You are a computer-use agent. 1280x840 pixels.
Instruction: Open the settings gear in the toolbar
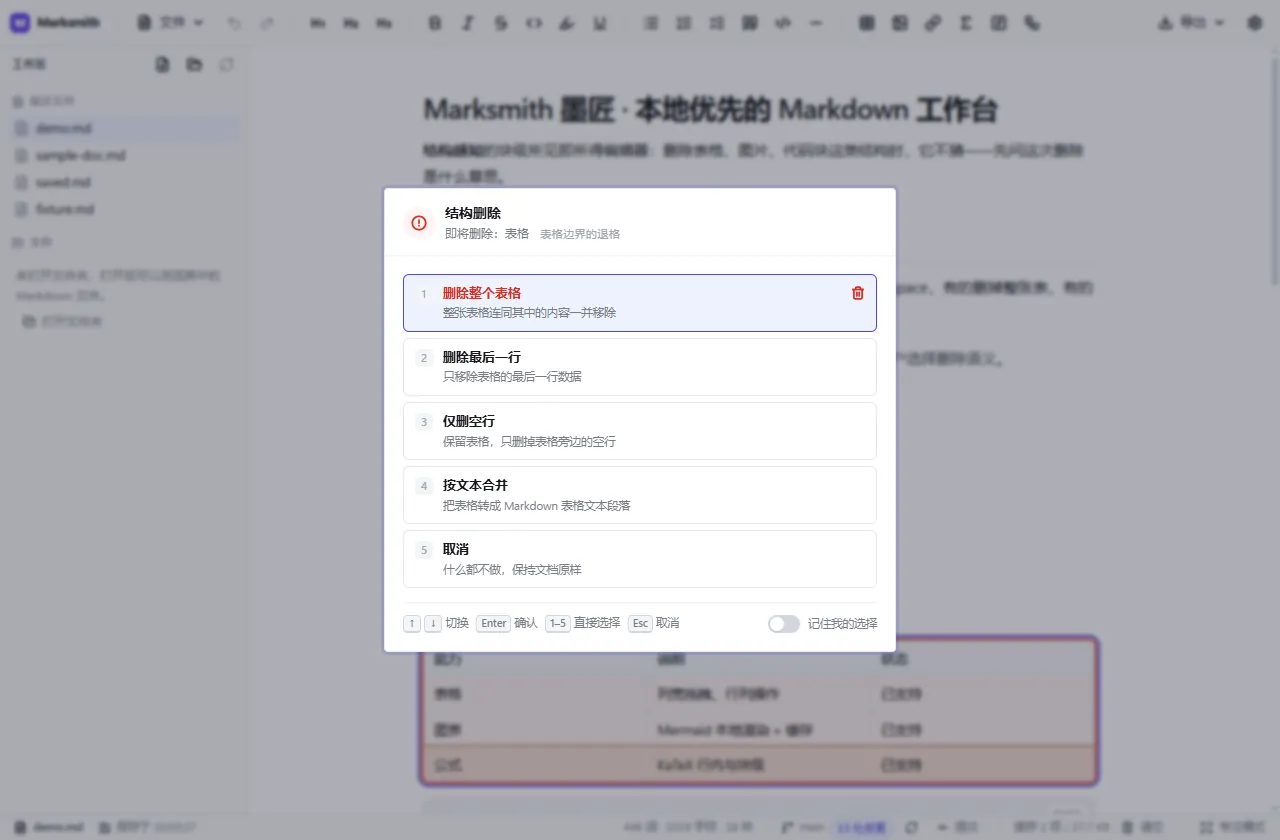[x=1254, y=22]
